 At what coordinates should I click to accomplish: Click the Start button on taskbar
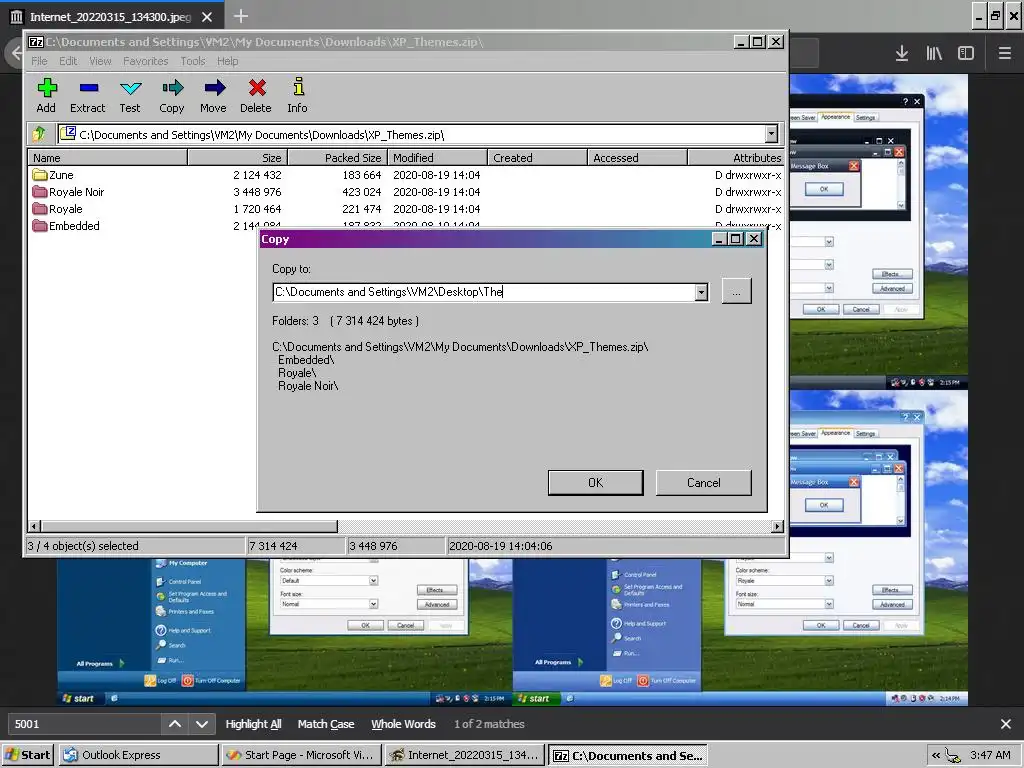point(27,755)
